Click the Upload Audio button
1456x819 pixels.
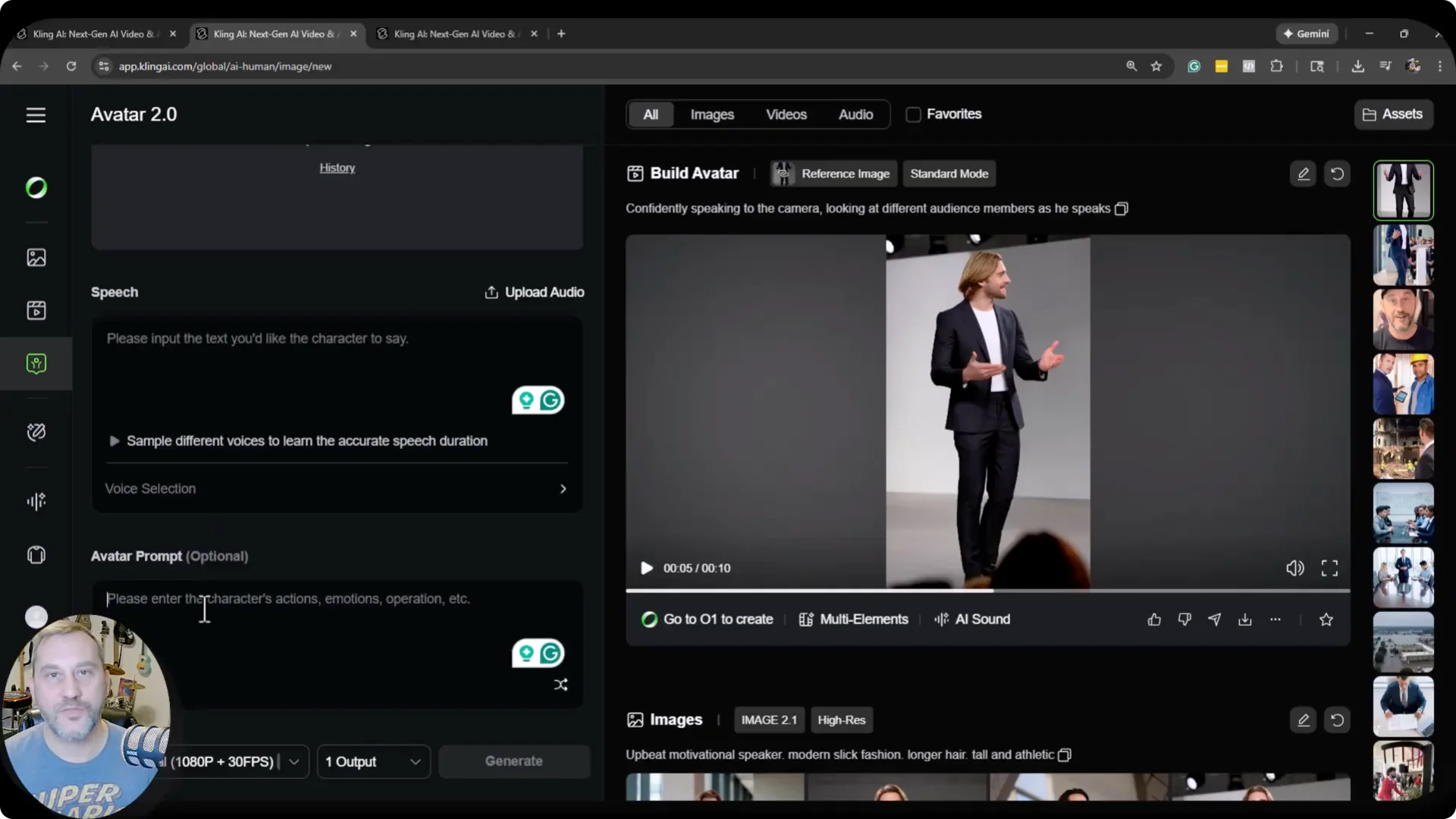[x=534, y=292]
